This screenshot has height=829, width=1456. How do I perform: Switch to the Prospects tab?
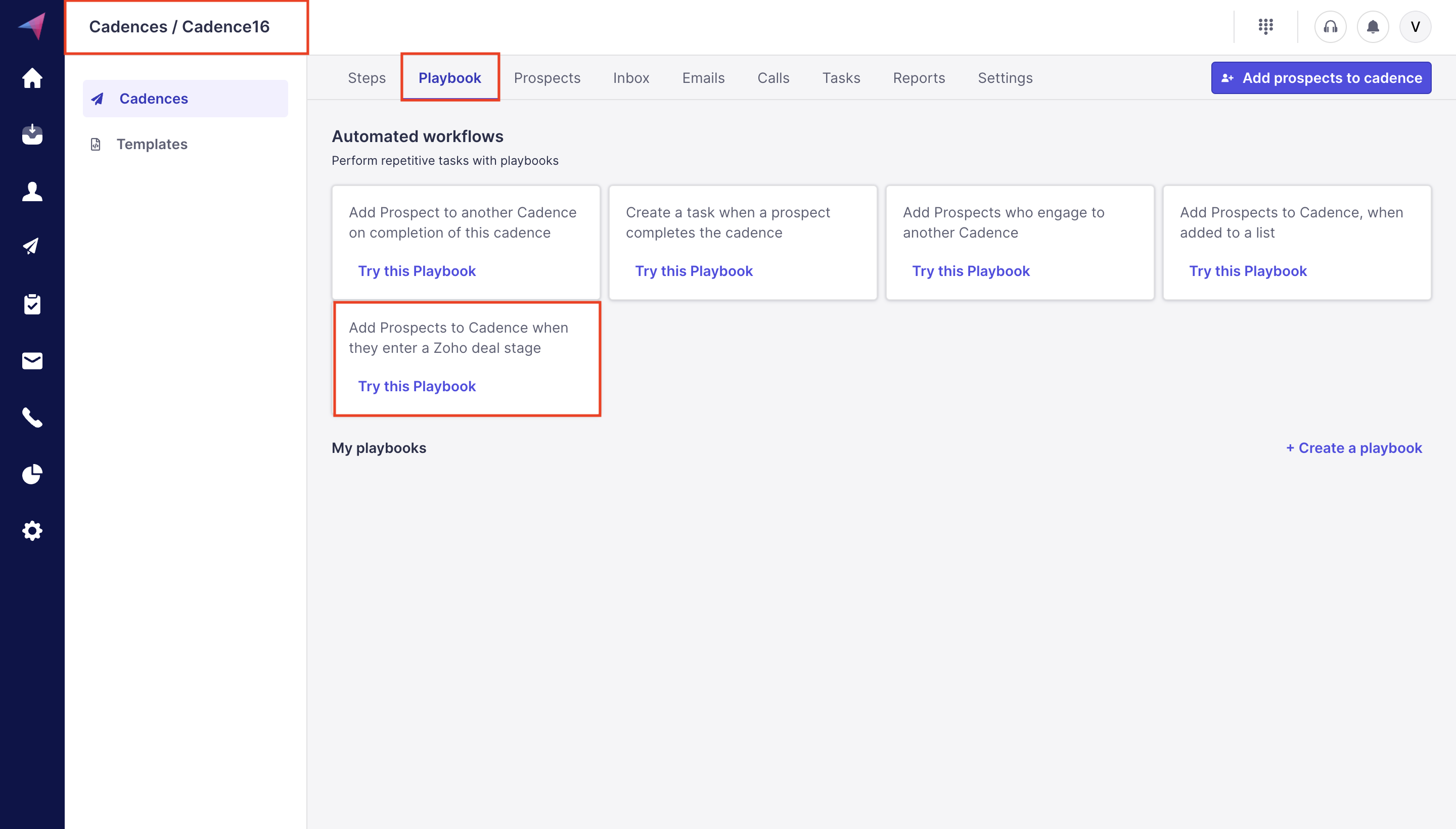pos(547,78)
